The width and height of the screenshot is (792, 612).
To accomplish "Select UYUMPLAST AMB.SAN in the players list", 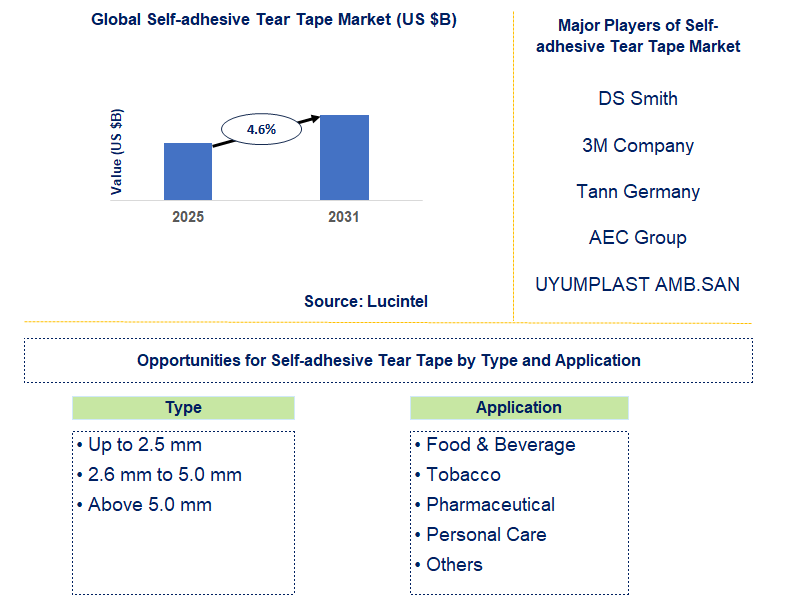I will (x=637, y=285).
